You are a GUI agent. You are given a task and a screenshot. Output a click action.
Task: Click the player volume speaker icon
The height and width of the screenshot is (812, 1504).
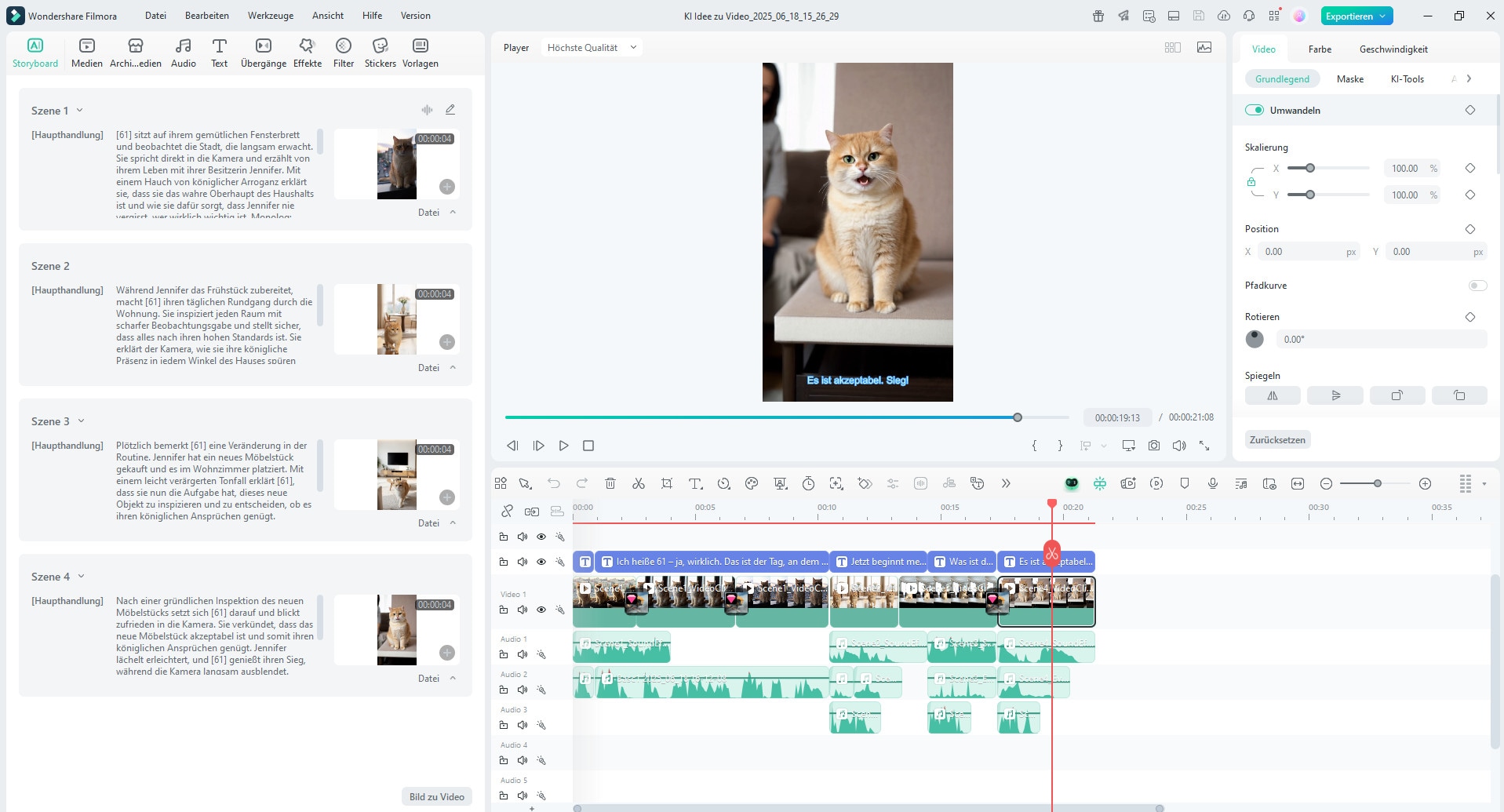[1179, 446]
